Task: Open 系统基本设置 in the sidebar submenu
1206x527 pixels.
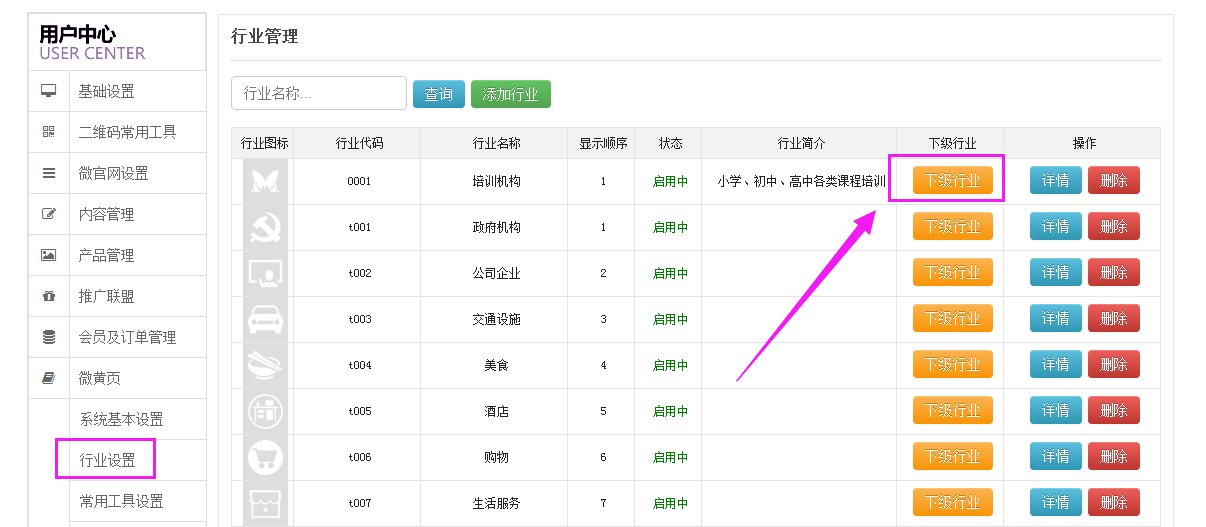Action: point(121,419)
